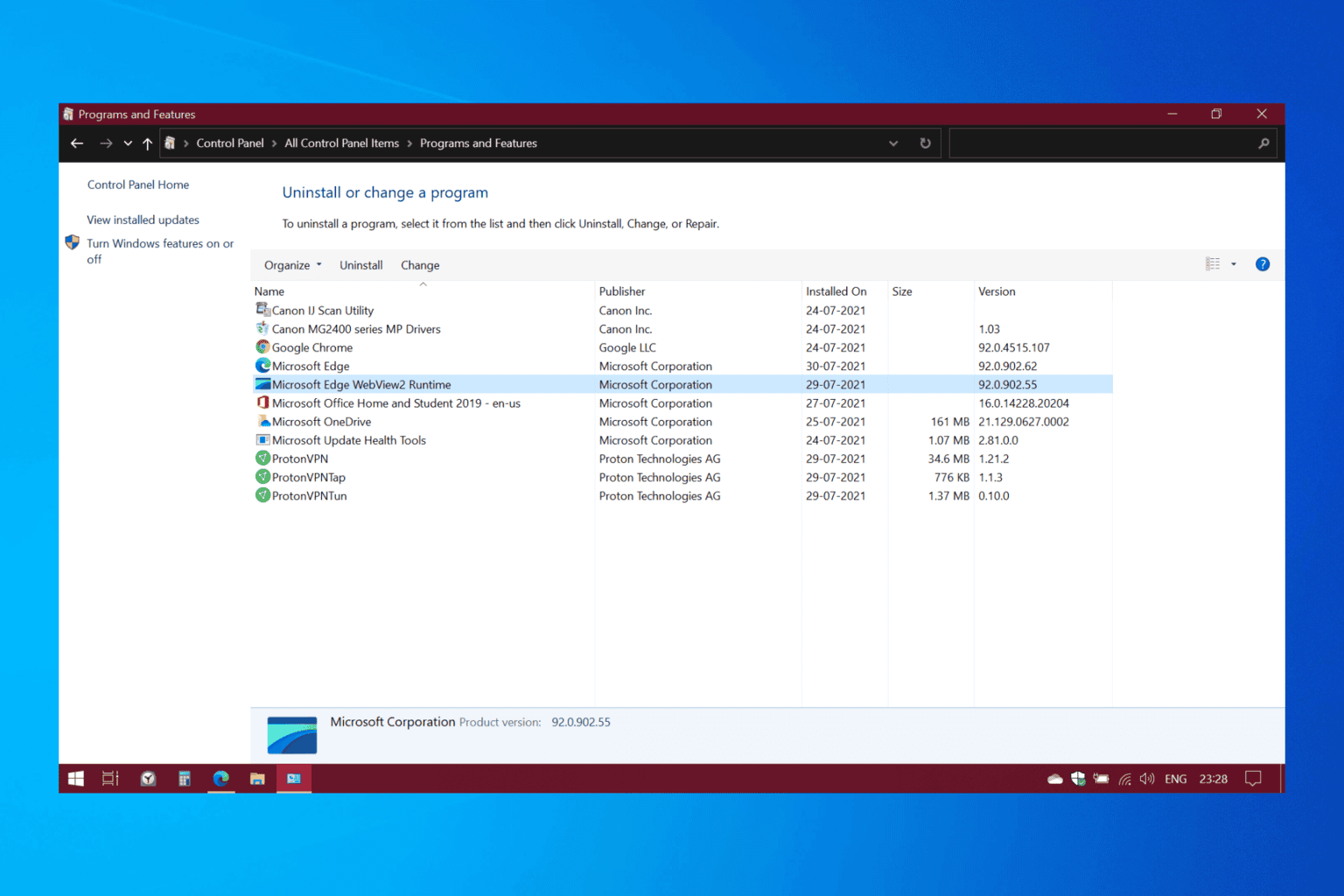Image resolution: width=1344 pixels, height=896 pixels.
Task: Click the Microsoft Office Home and Student icon
Action: [262, 402]
